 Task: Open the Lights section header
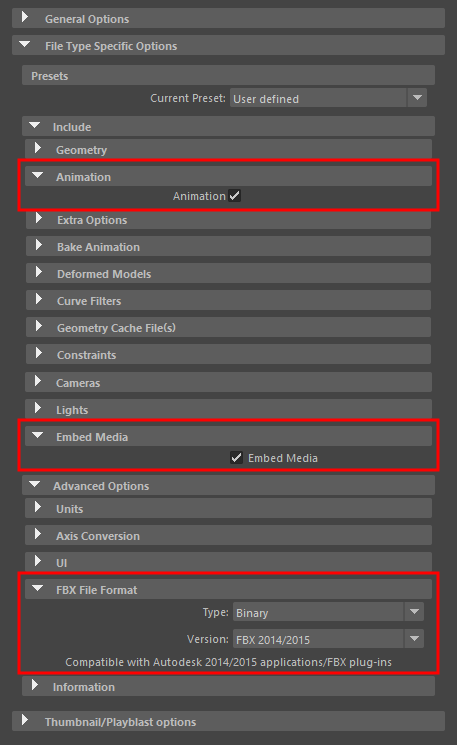[228, 409]
